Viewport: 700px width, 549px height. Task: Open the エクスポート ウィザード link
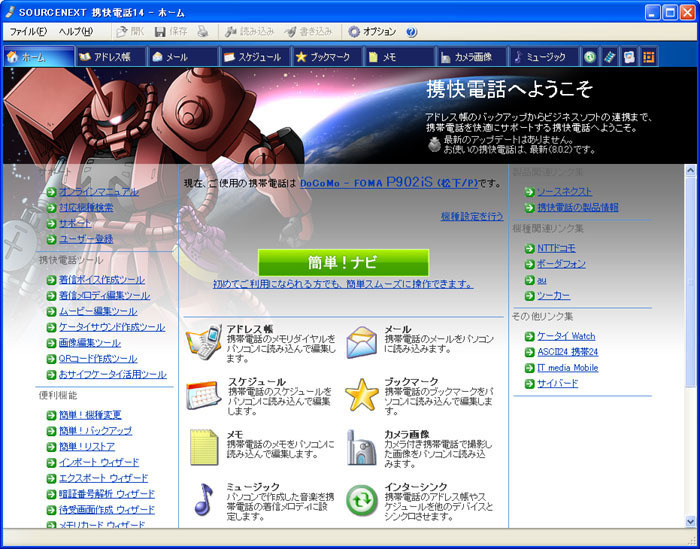click(x=104, y=478)
